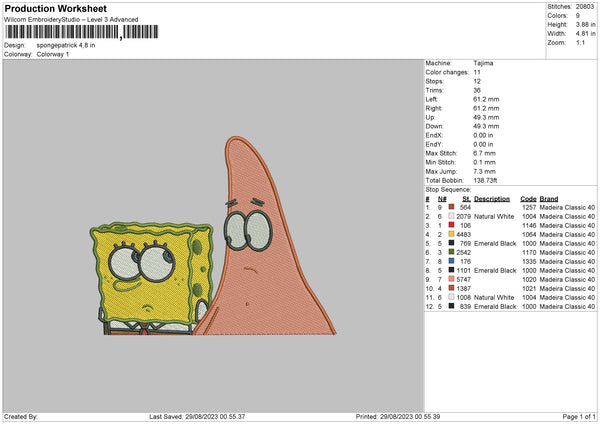The width and height of the screenshot is (600, 424).
Task: Click the black swatch in stop row 5
Action: coord(451,243)
